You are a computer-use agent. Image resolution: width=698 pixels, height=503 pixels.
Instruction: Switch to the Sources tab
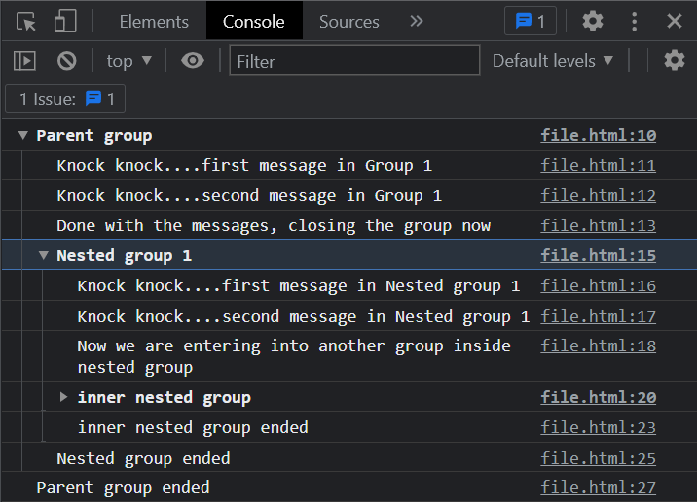[349, 21]
